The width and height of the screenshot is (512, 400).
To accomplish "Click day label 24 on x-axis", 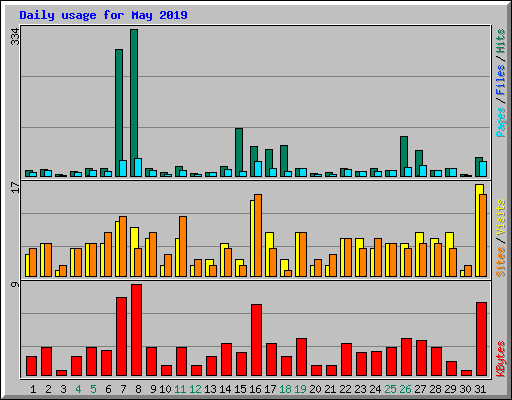I will [375, 389].
